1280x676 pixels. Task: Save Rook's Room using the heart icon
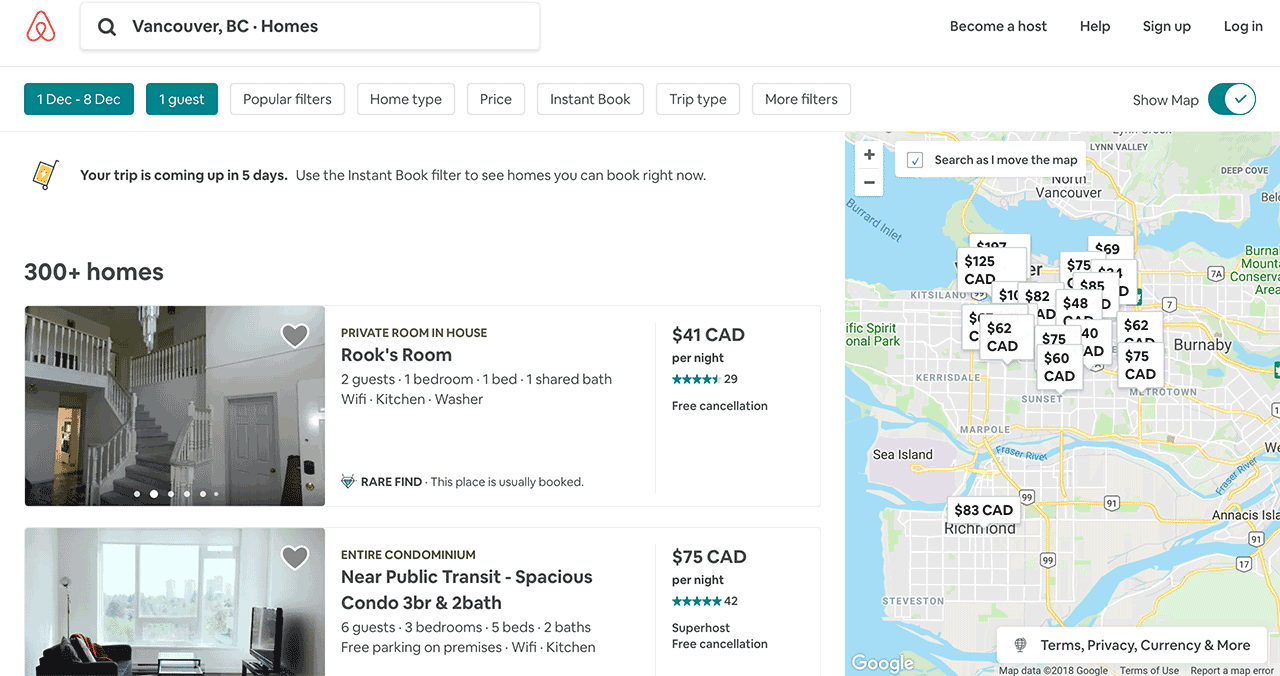pos(295,333)
